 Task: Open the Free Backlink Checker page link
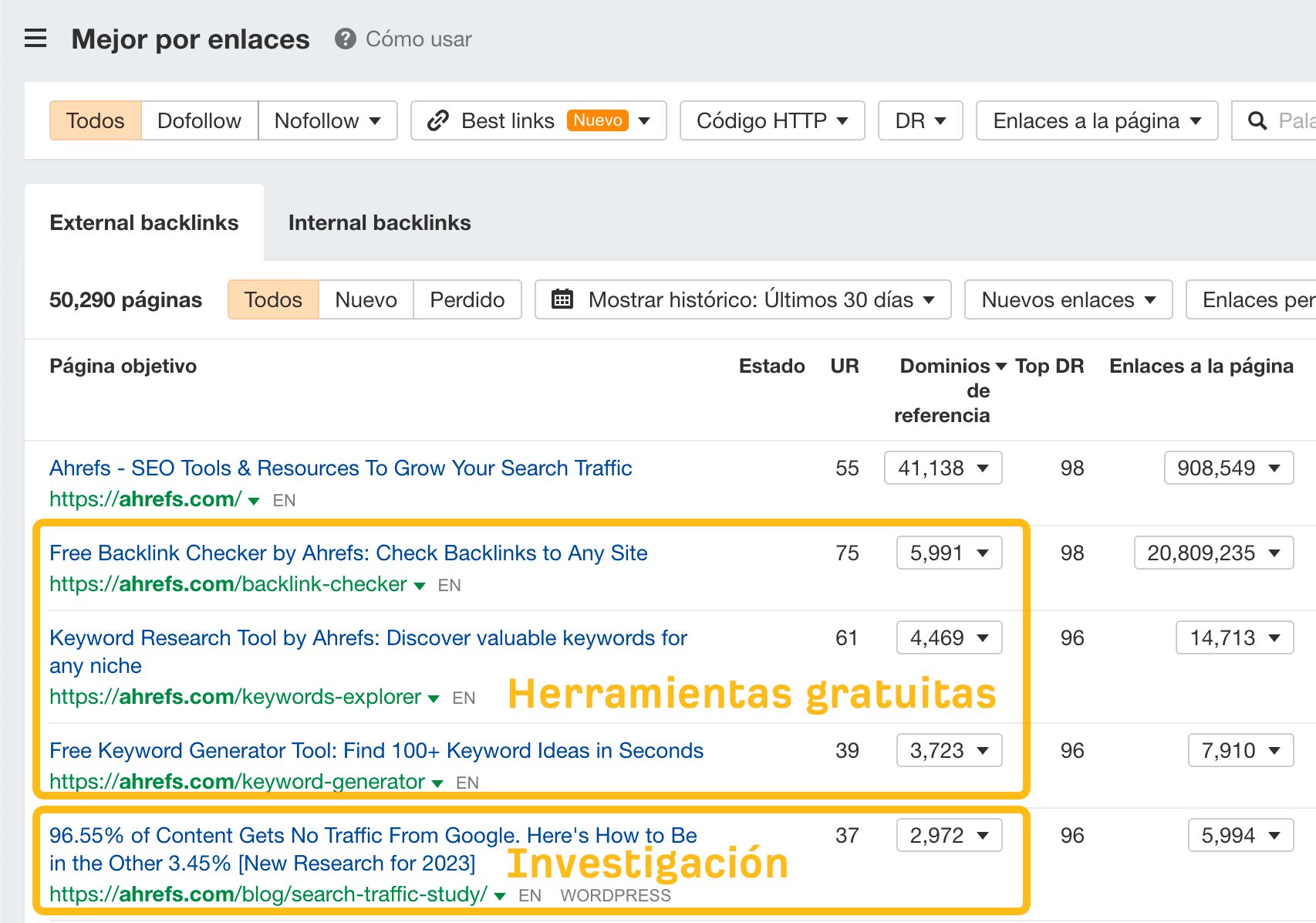(348, 553)
